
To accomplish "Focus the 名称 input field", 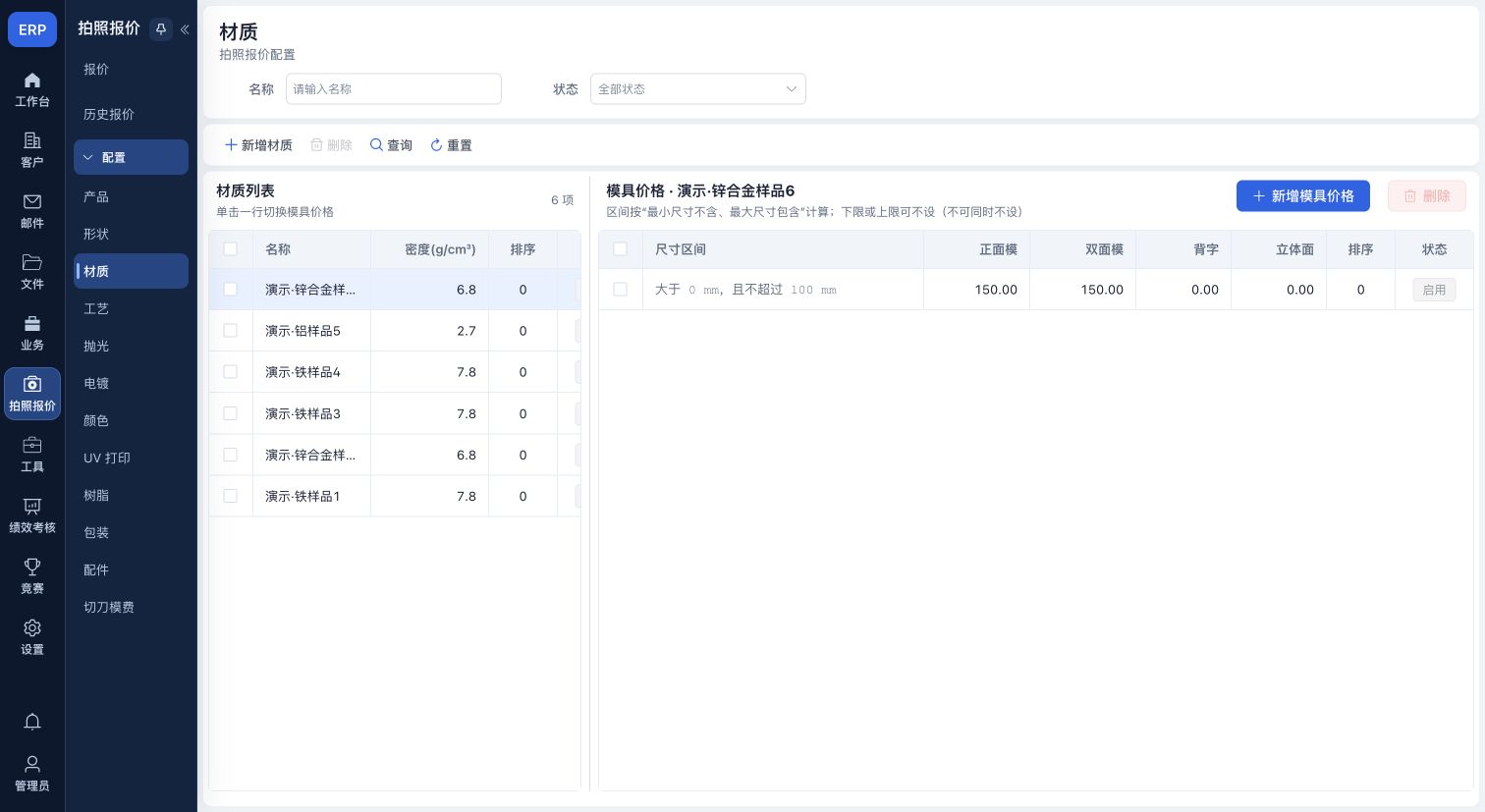I will pyautogui.click(x=394, y=89).
